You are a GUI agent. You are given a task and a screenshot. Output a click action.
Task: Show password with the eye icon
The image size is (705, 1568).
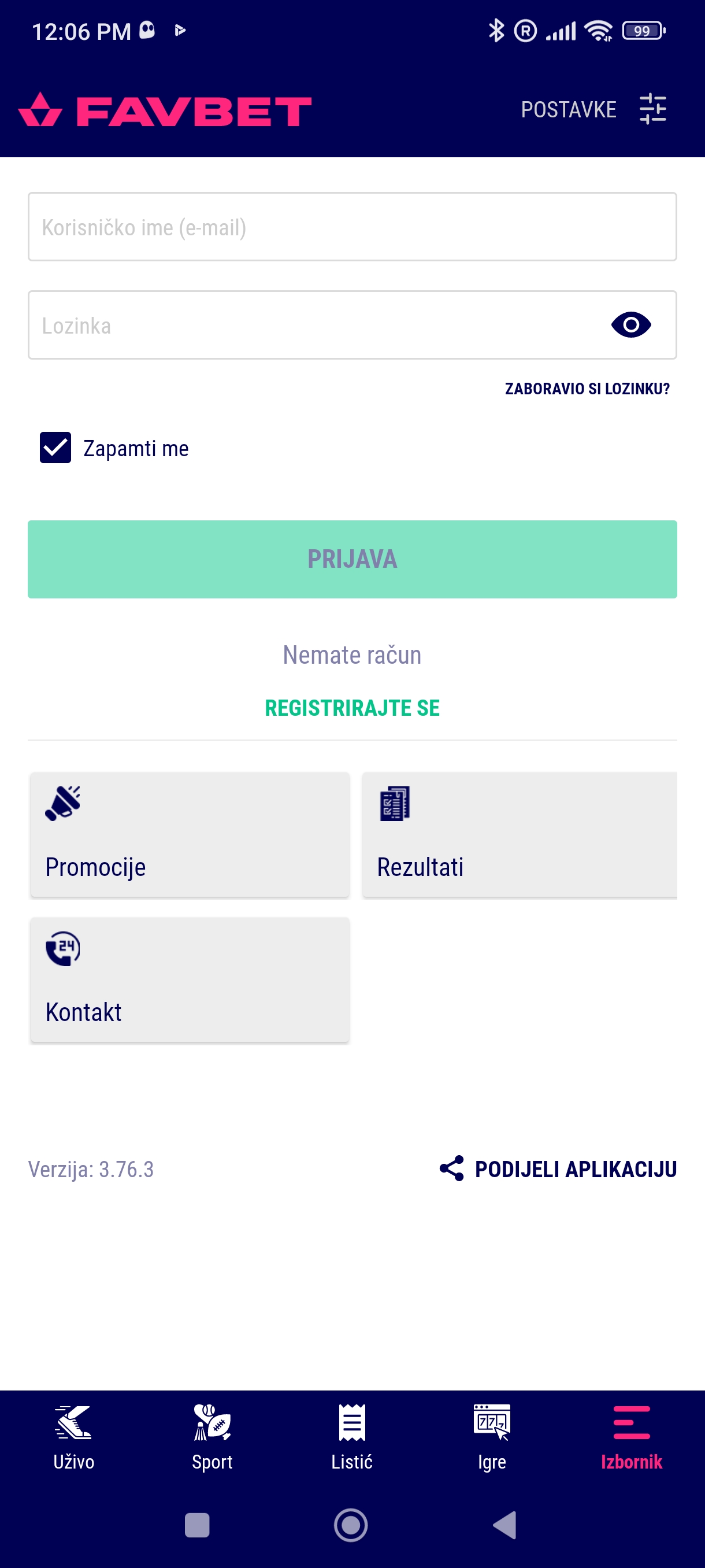pyautogui.click(x=631, y=324)
